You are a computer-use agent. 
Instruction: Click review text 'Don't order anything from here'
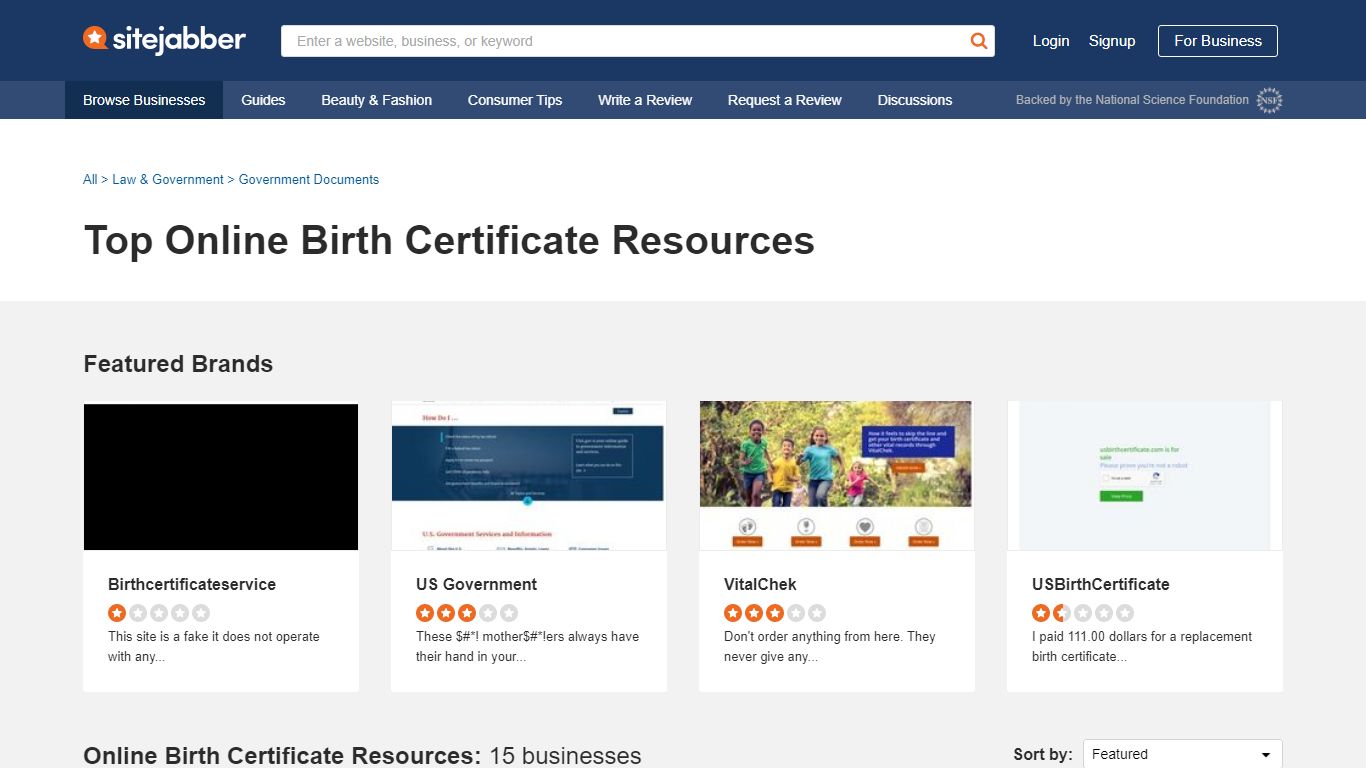point(830,646)
